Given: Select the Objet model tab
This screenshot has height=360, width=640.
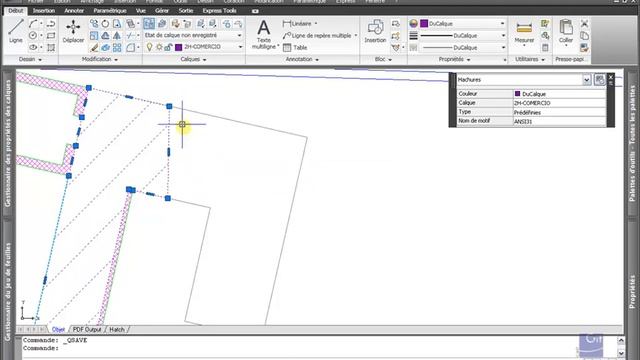Looking at the screenshot, I should click(58, 329).
